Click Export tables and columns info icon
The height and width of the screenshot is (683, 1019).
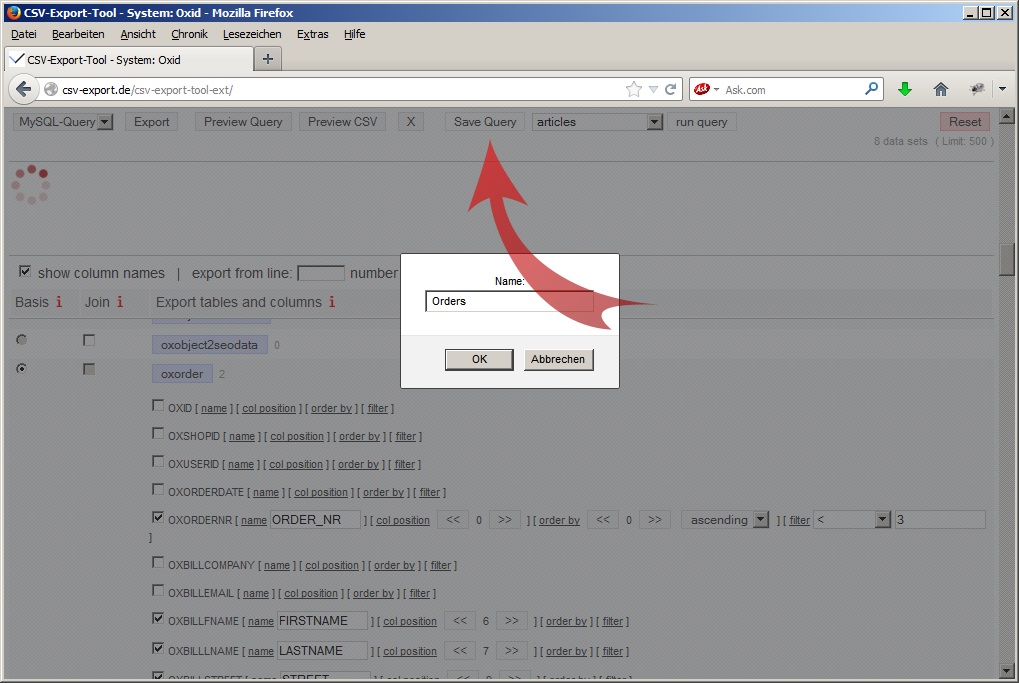click(x=331, y=302)
